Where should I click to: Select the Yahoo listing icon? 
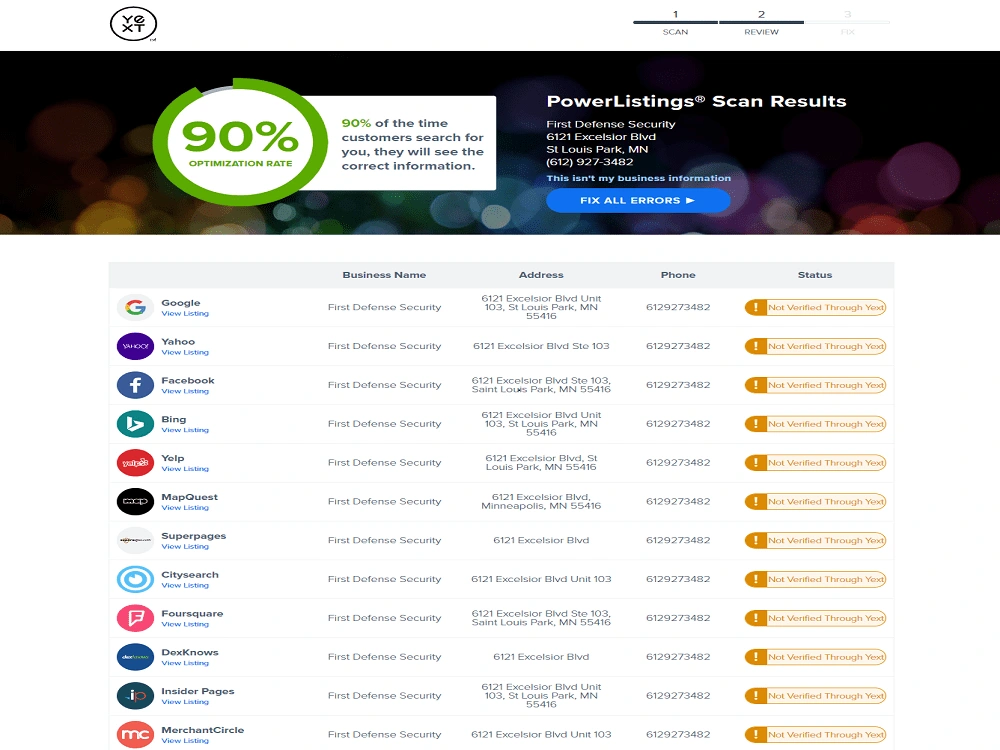pos(135,346)
